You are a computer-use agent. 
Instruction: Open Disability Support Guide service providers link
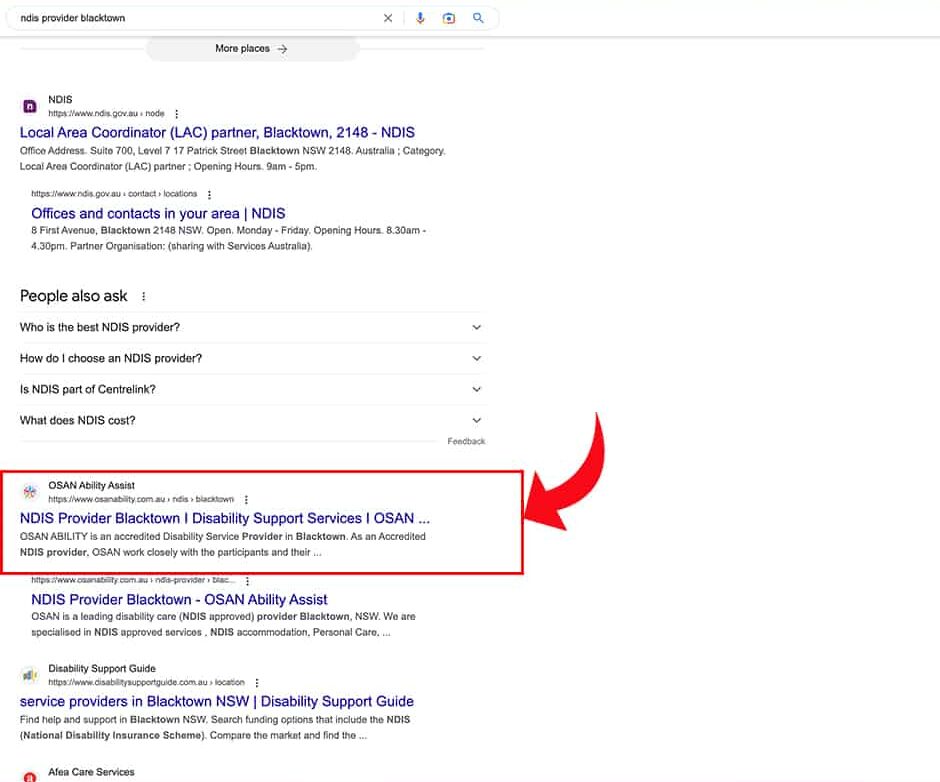[216, 701]
